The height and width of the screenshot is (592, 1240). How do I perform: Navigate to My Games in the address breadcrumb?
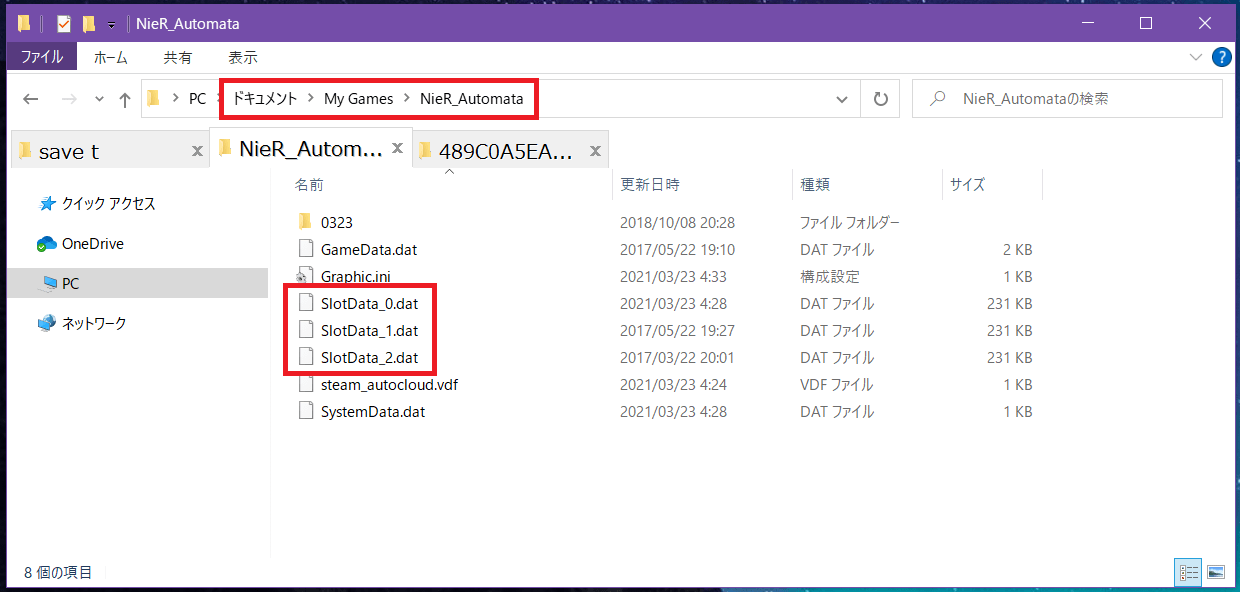coord(359,99)
